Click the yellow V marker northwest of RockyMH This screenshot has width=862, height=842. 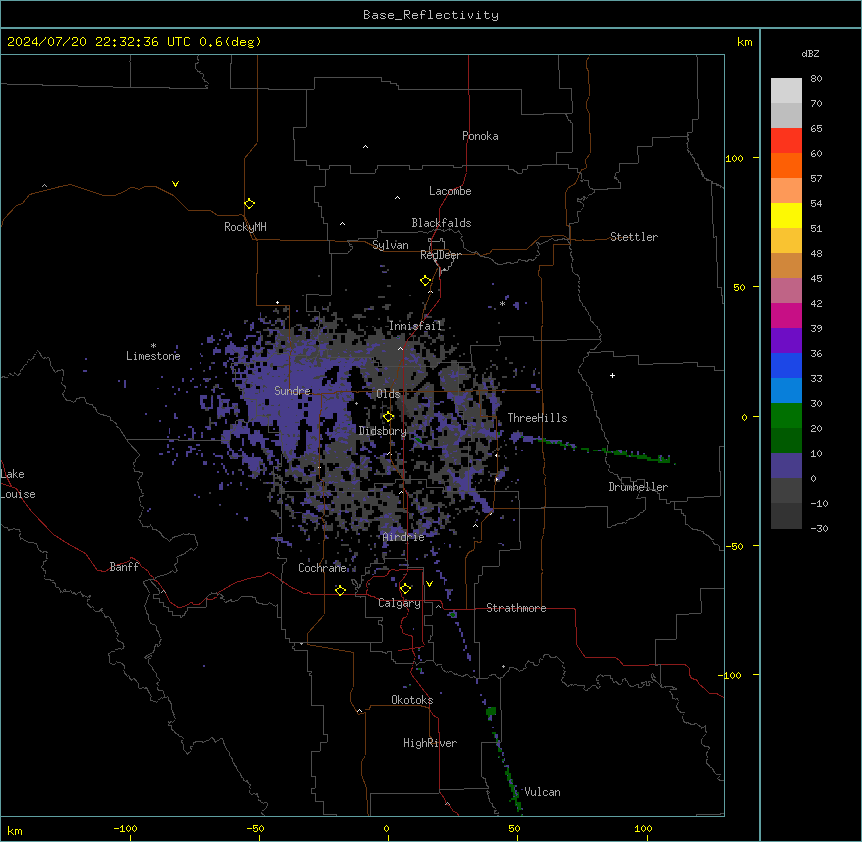coord(175,184)
